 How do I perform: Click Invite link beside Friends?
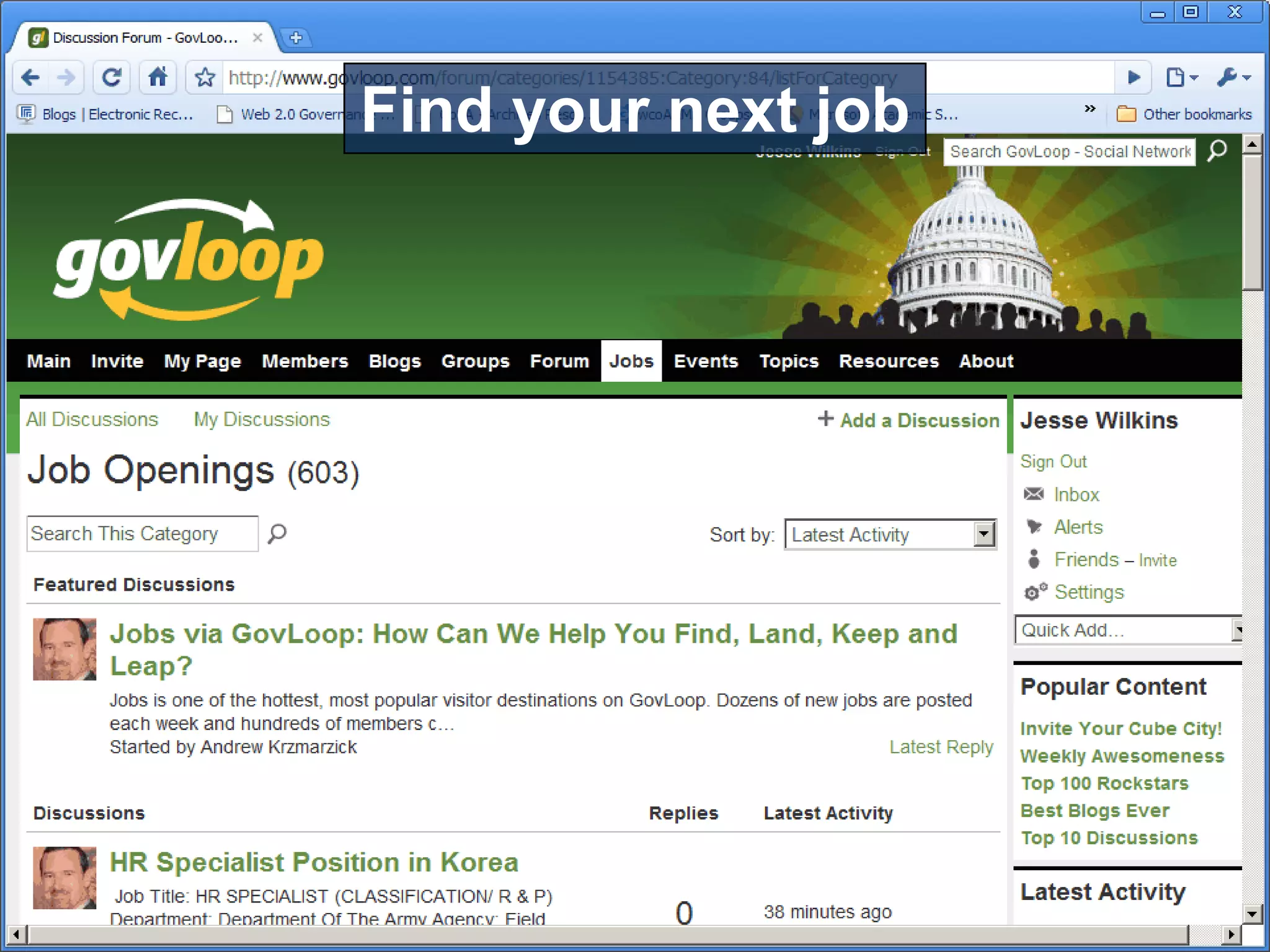[x=1158, y=560]
